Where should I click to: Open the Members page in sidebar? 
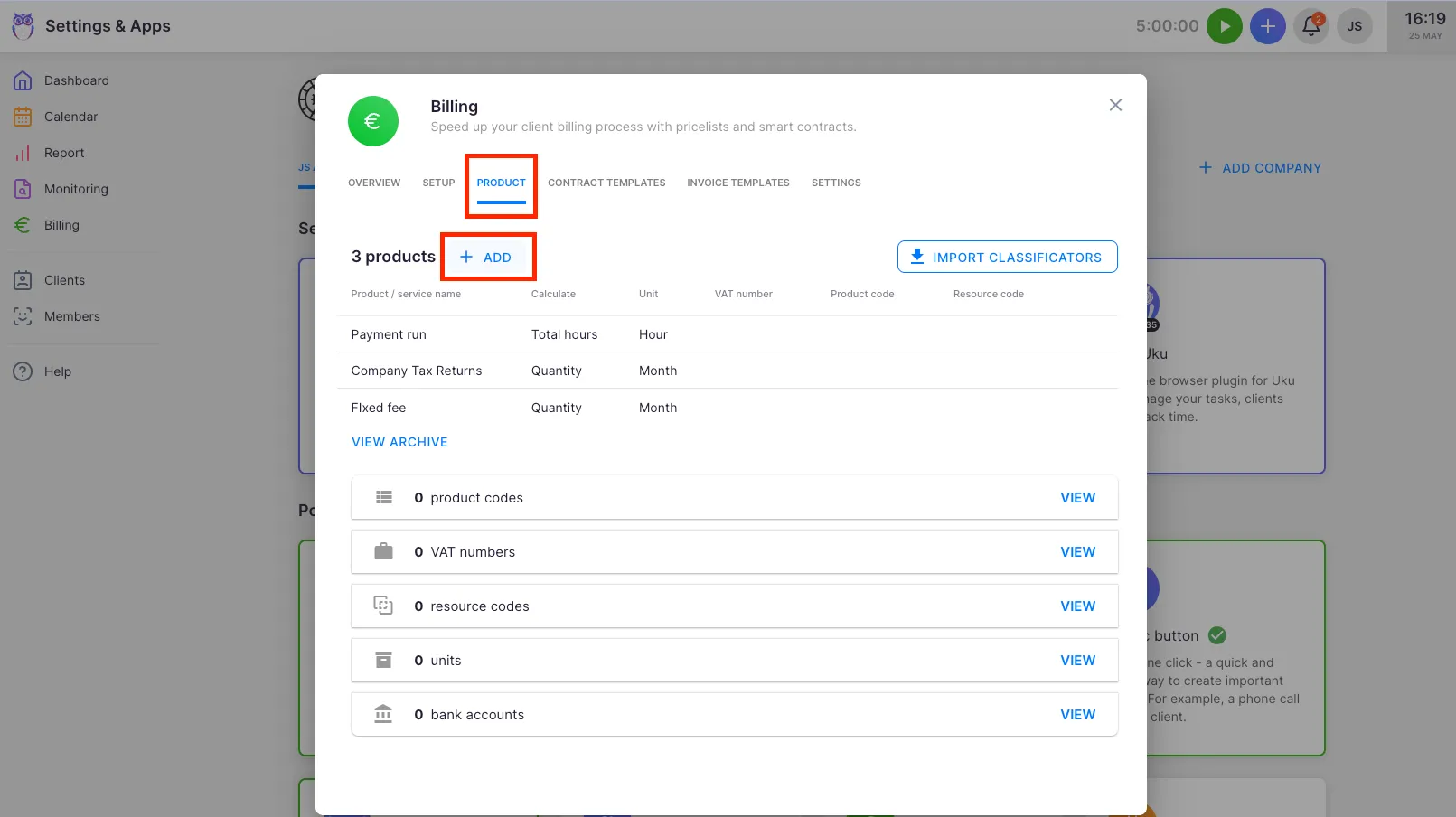(x=71, y=316)
